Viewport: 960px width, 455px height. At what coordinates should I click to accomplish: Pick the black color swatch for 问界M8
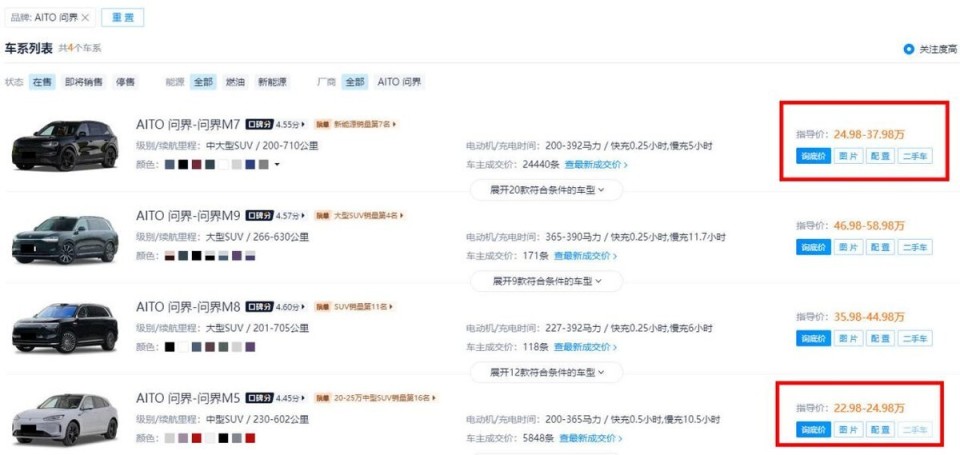[x=170, y=347]
